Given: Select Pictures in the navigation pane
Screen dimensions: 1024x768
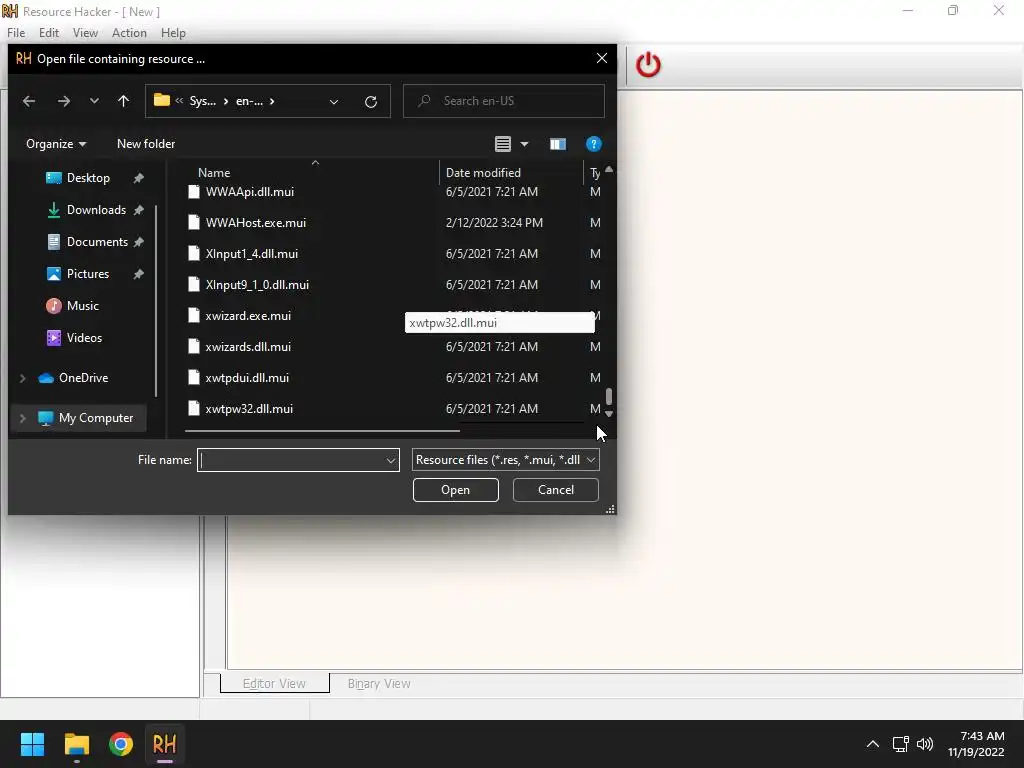Looking at the screenshot, I should (88, 274).
